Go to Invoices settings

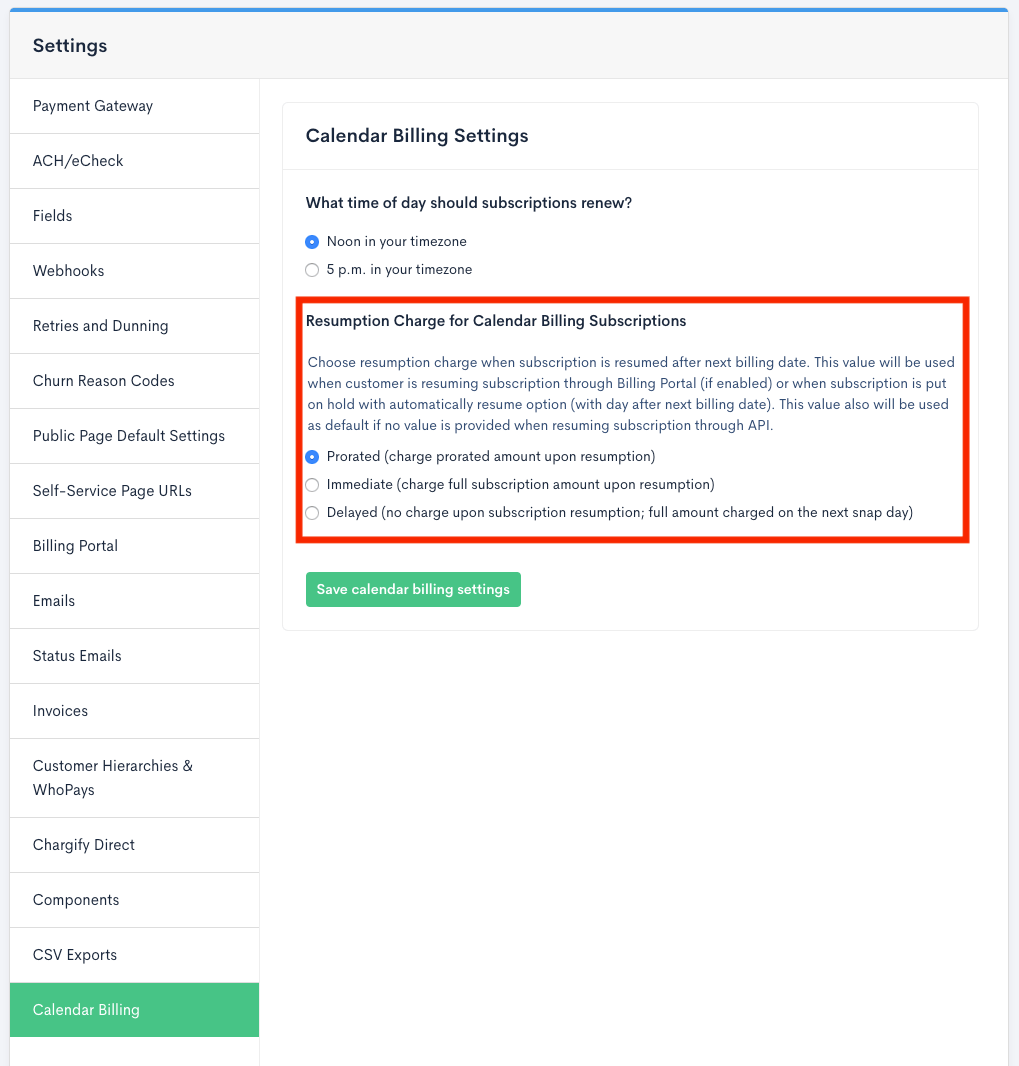click(61, 711)
